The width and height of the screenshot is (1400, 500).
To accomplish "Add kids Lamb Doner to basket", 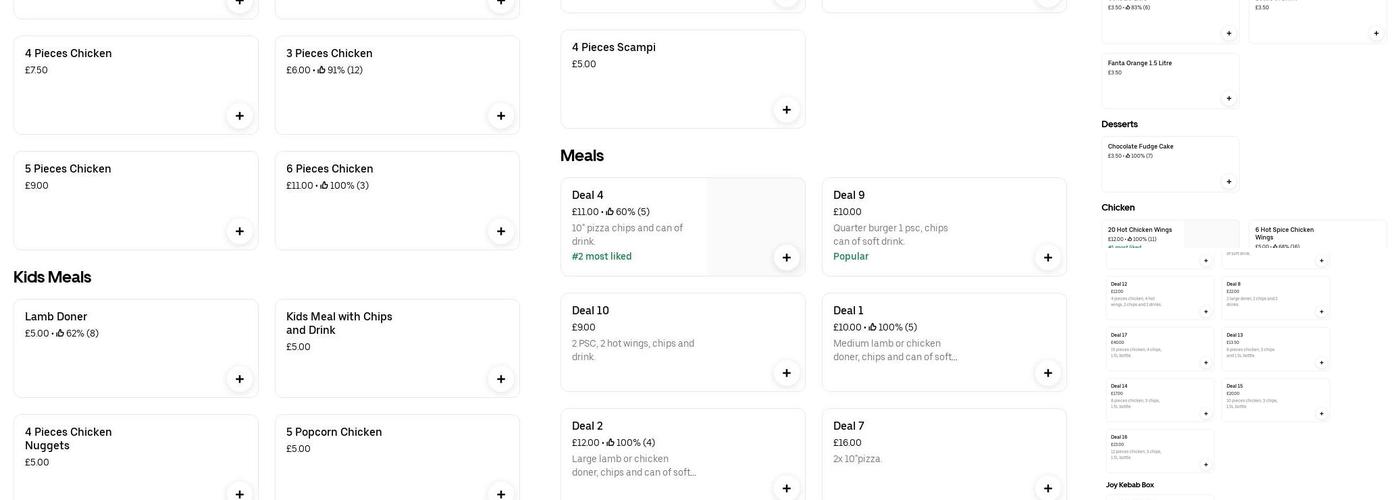I will tap(239, 379).
